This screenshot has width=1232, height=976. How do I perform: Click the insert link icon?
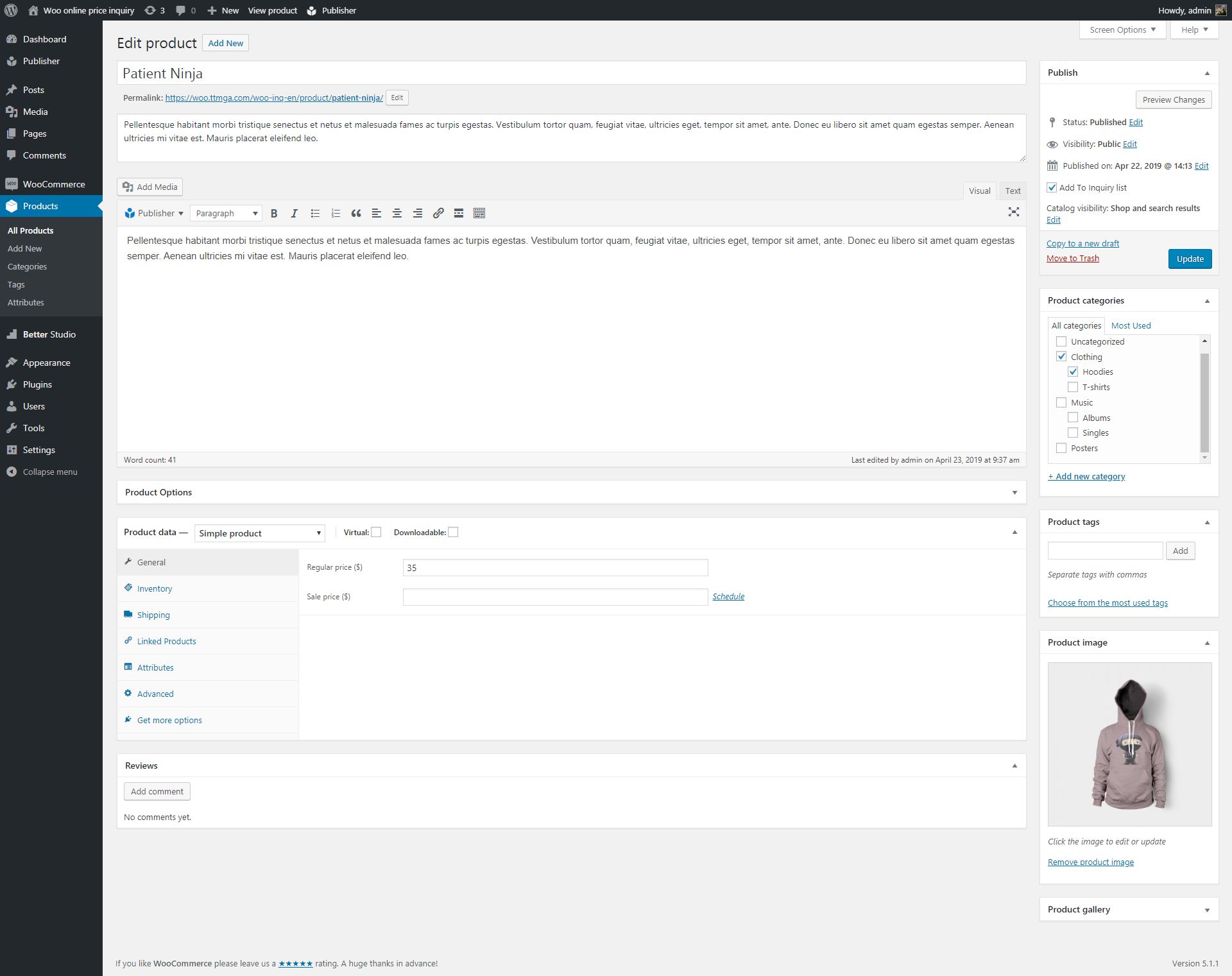coord(438,214)
